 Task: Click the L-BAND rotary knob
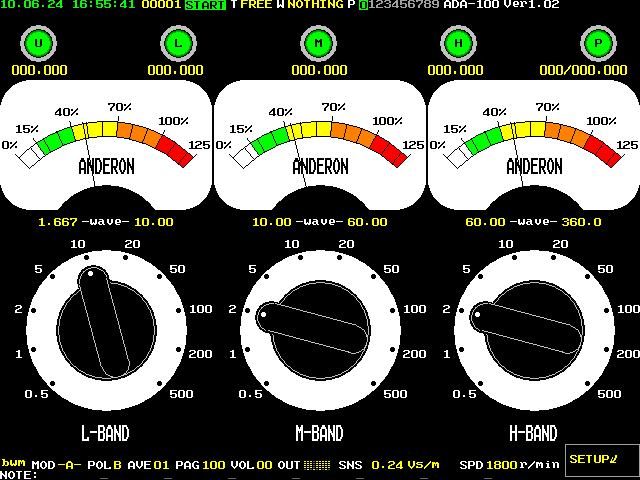pyautogui.click(x=108, y=324)
